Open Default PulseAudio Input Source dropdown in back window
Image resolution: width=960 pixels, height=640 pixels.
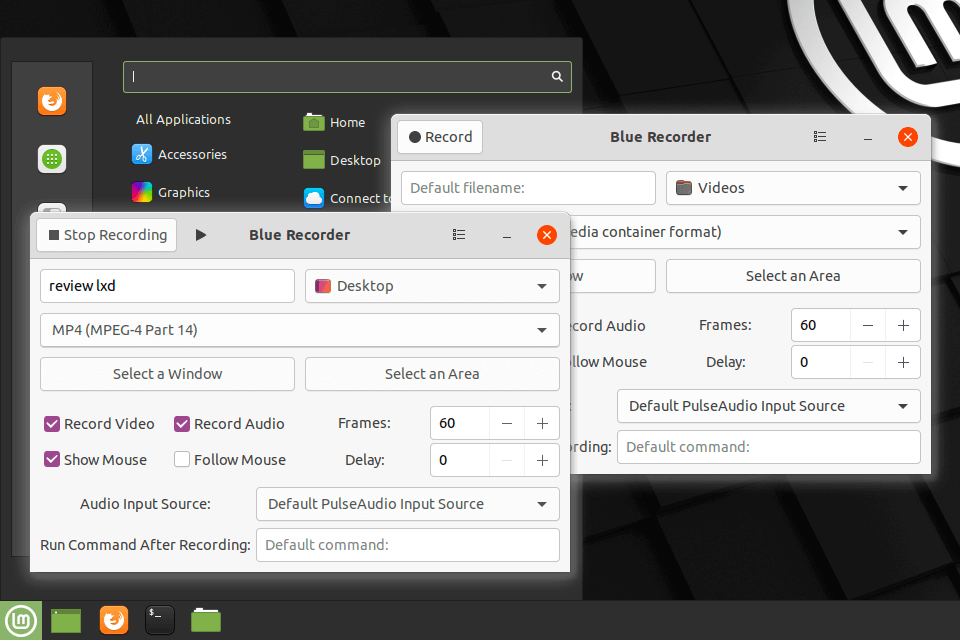pyautogui.click(x=768, y=406)
